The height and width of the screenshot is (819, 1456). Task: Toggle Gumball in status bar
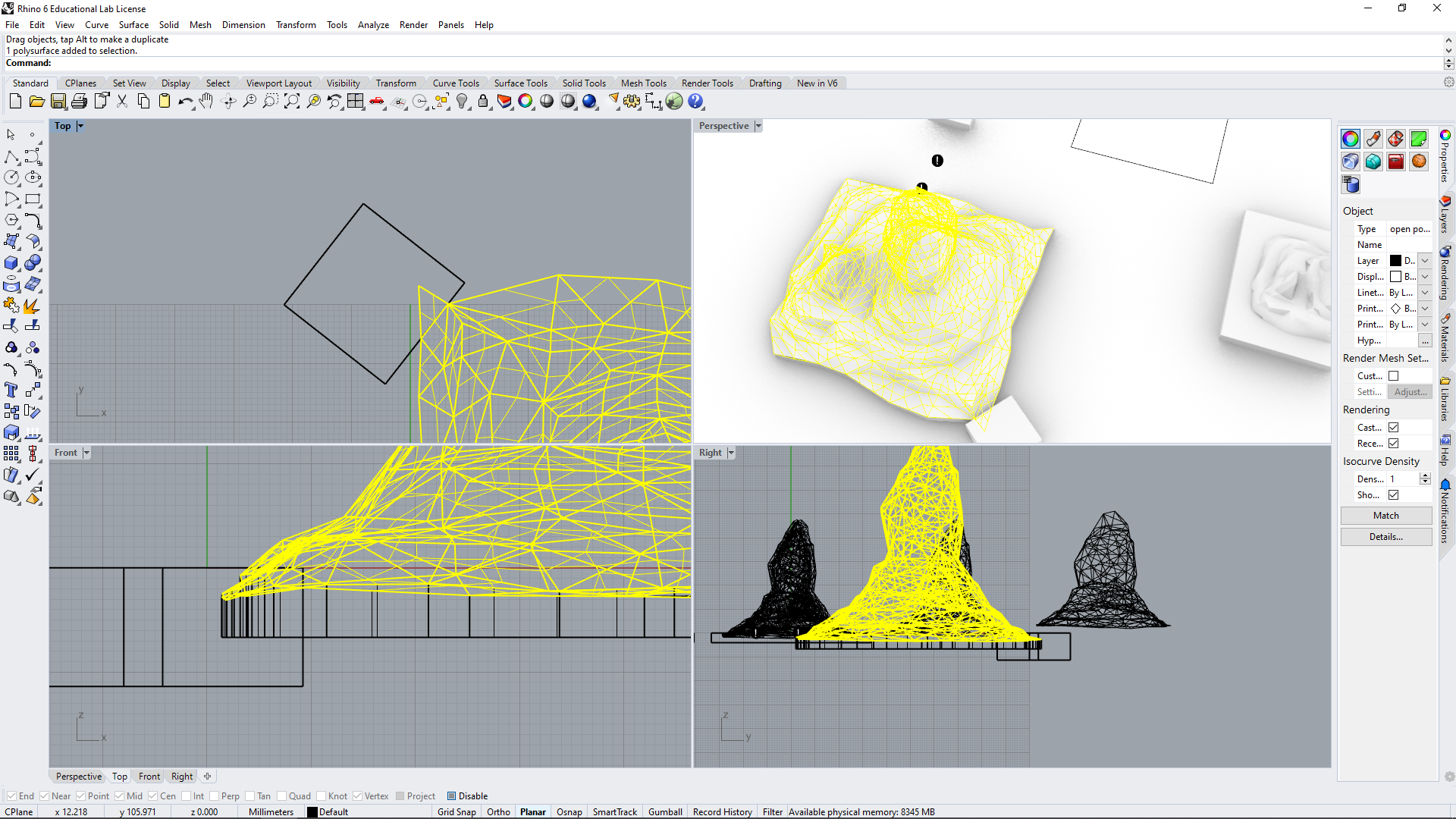point(665,811)
